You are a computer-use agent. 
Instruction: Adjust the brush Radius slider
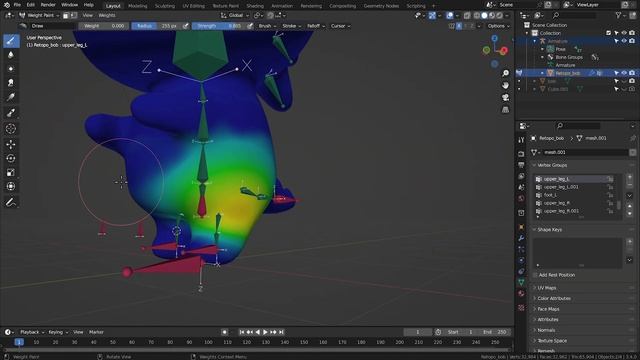coord(156,26)
